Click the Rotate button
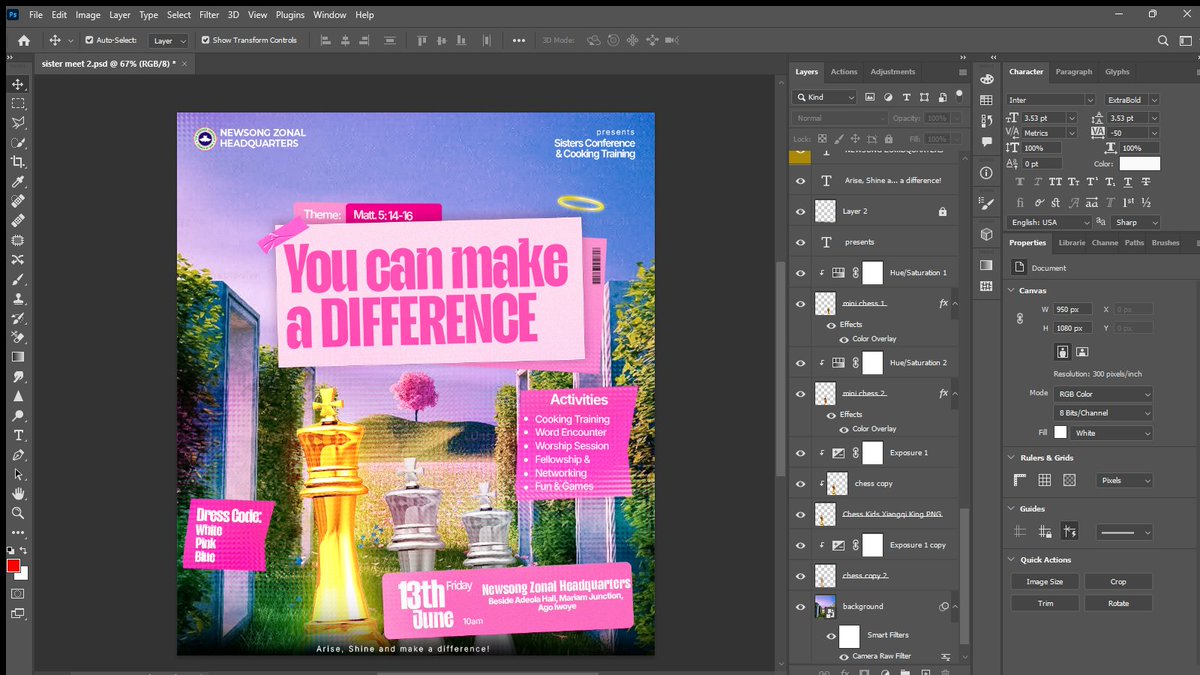Screen dimensions: 1200x675 click(1118, 603)
